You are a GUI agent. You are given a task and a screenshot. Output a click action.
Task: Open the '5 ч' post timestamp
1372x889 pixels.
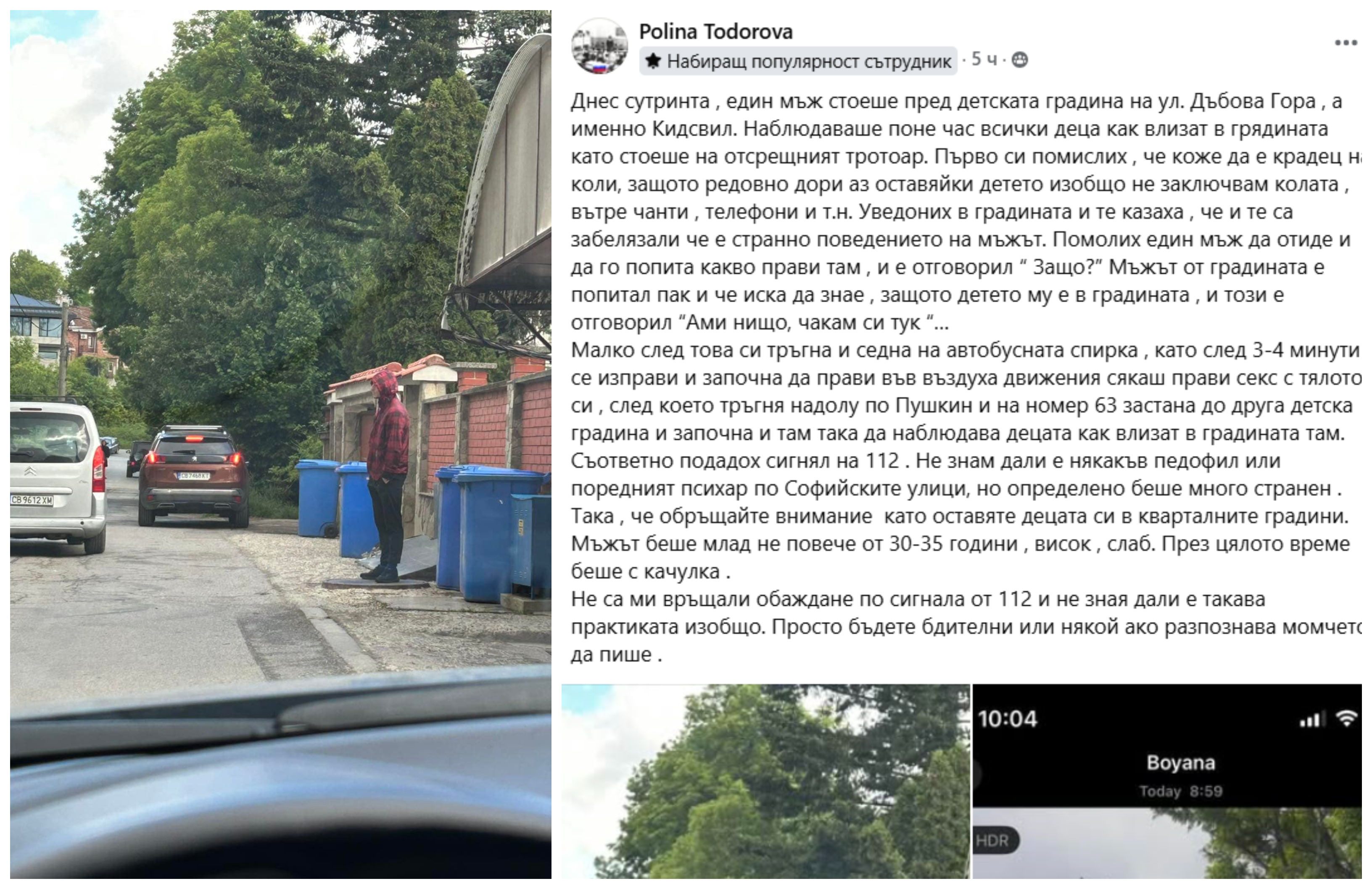[x=984, y=59]
